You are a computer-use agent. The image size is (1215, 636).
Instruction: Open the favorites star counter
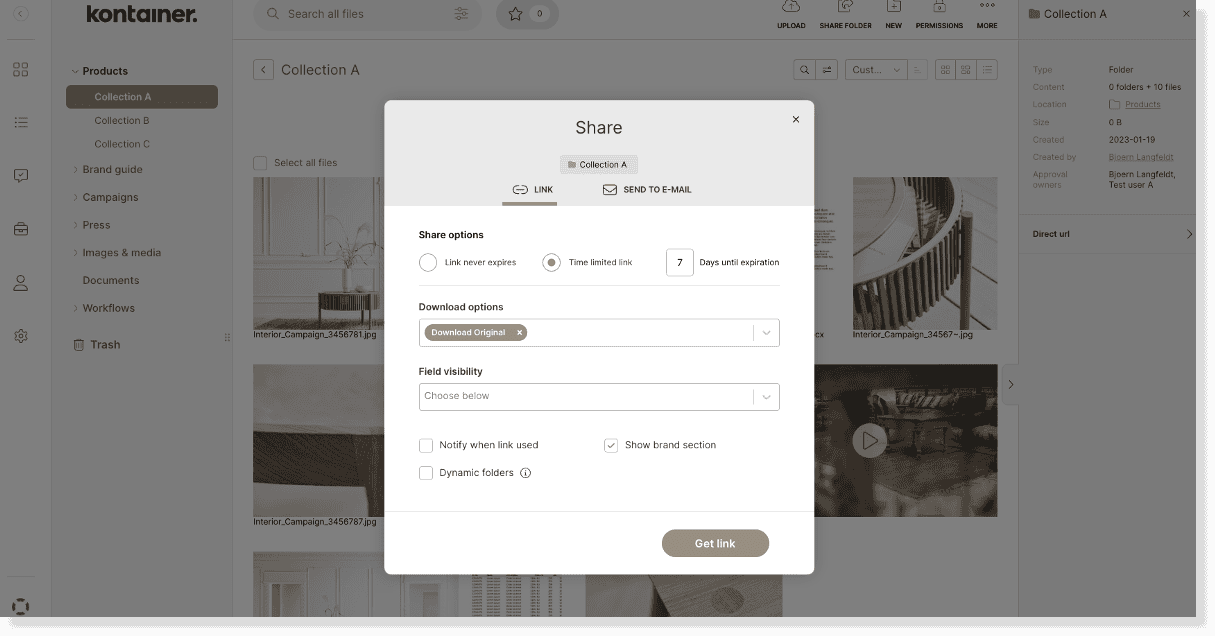[527, 14]
